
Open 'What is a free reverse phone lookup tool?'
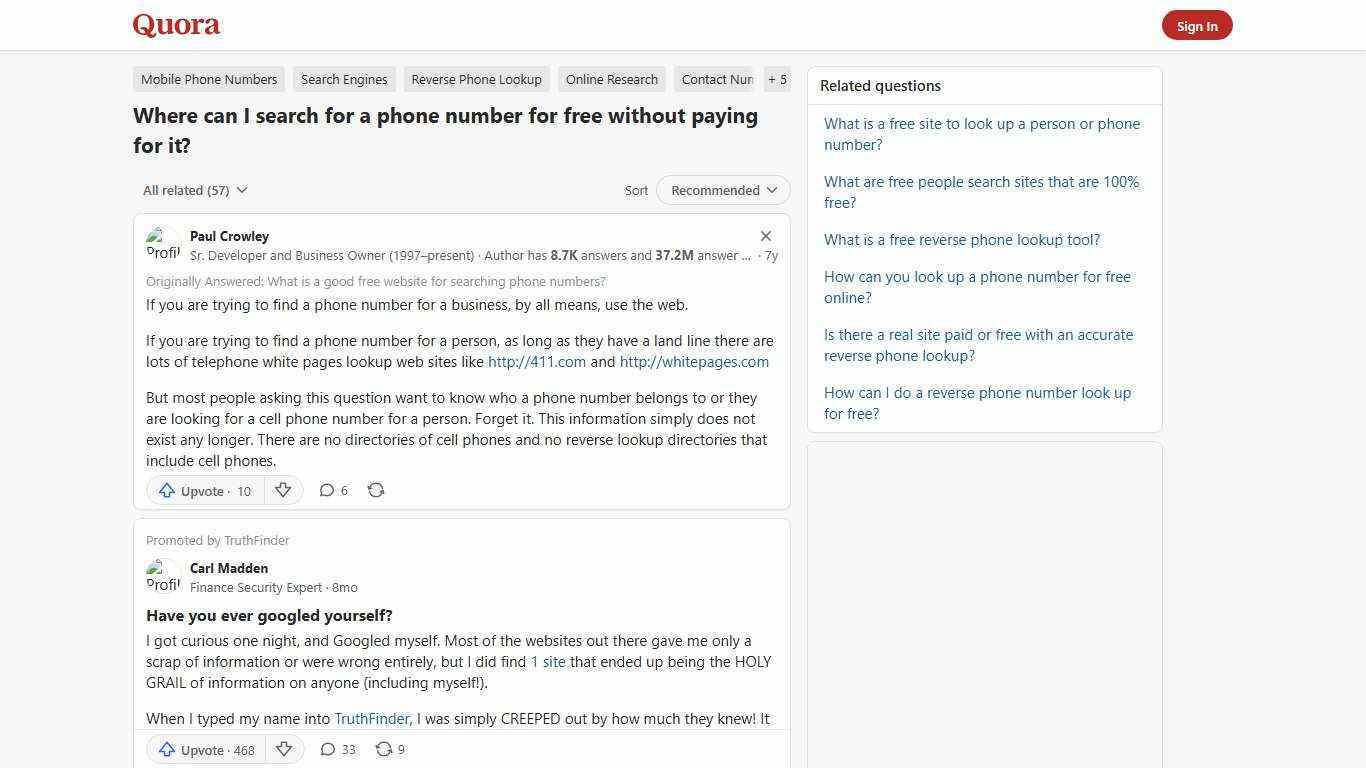[x=961, y=239]
